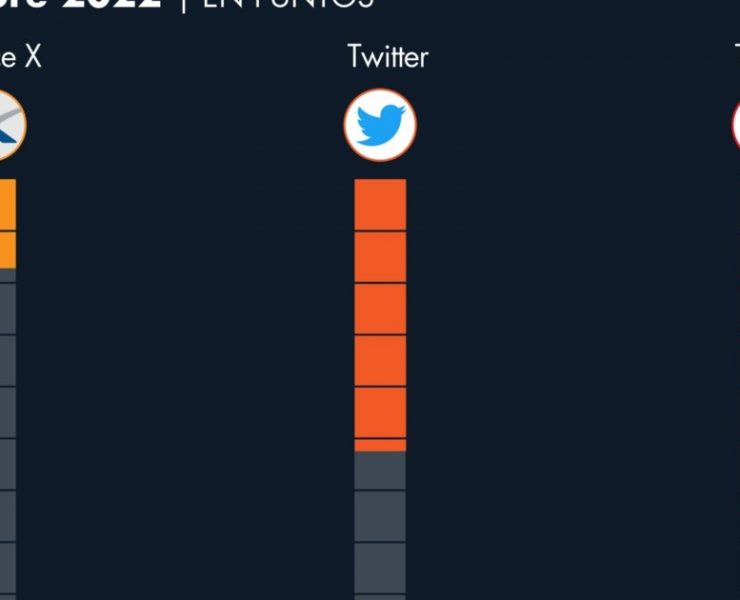Screen dimensions: 740x600
Task: Click the thin orange sliver in Twitter bar
Action: [x=380, y=445]
